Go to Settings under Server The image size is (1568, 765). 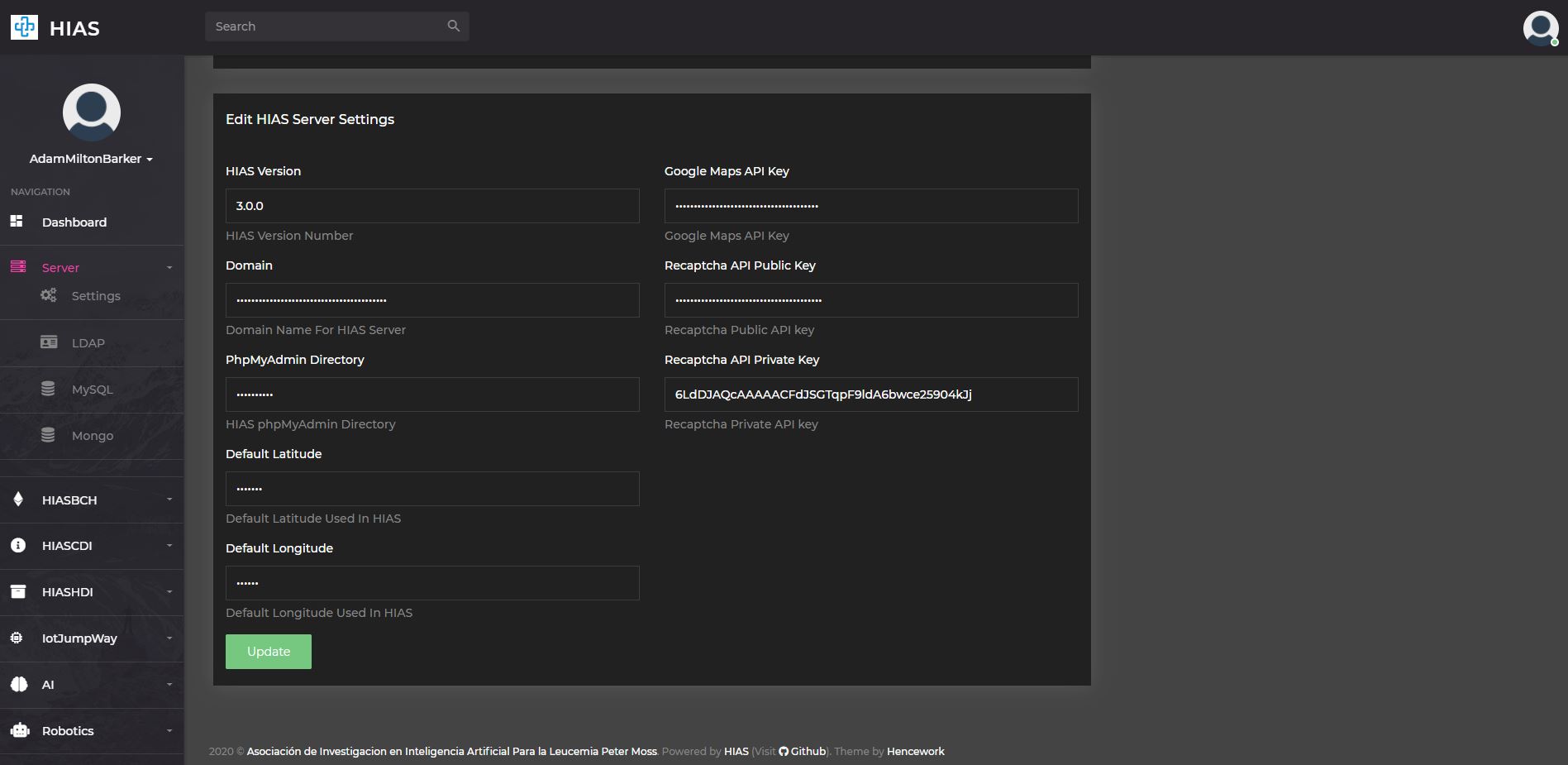(96, 295)
